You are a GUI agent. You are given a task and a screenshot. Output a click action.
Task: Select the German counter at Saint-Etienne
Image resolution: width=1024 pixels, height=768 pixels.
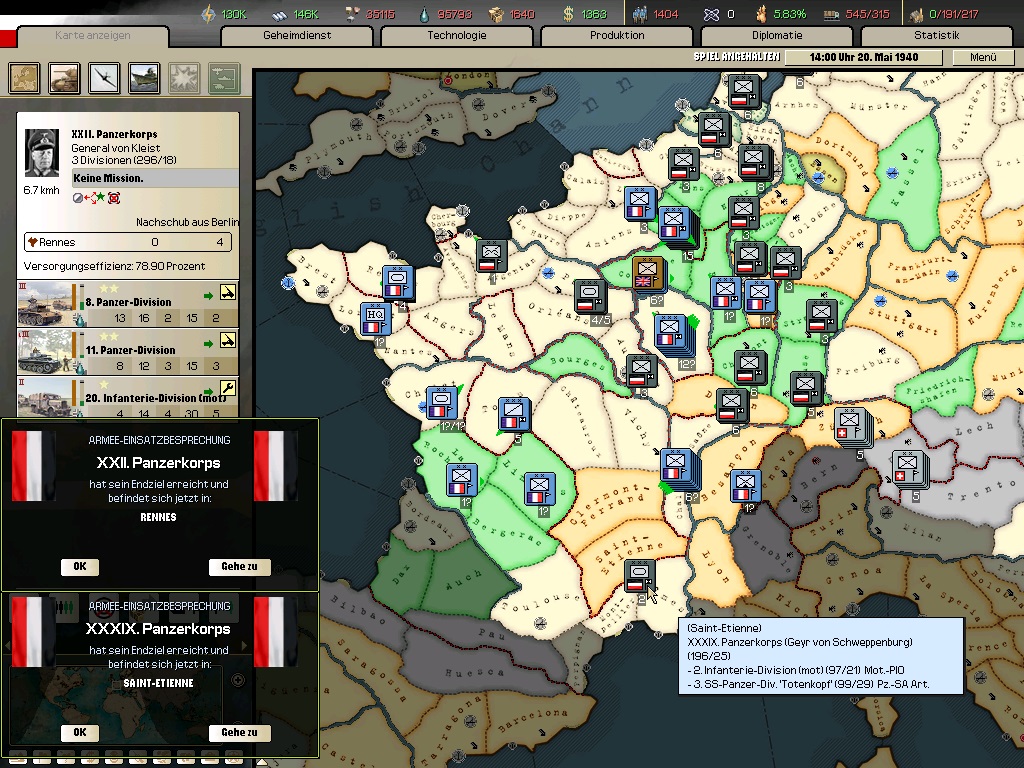point(639,576)
